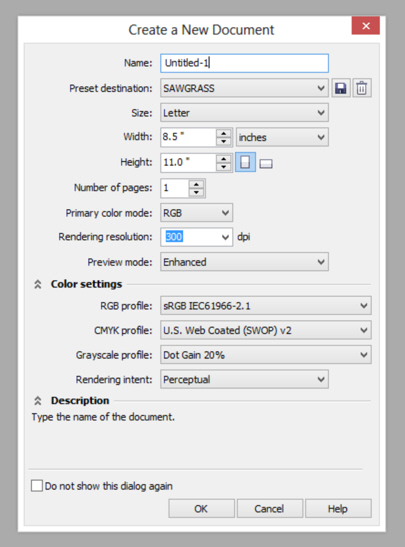The height and width of the screenshot is (547, 405).
Task: Open the Size Letter dropdown
Action: tap(244, 113)
